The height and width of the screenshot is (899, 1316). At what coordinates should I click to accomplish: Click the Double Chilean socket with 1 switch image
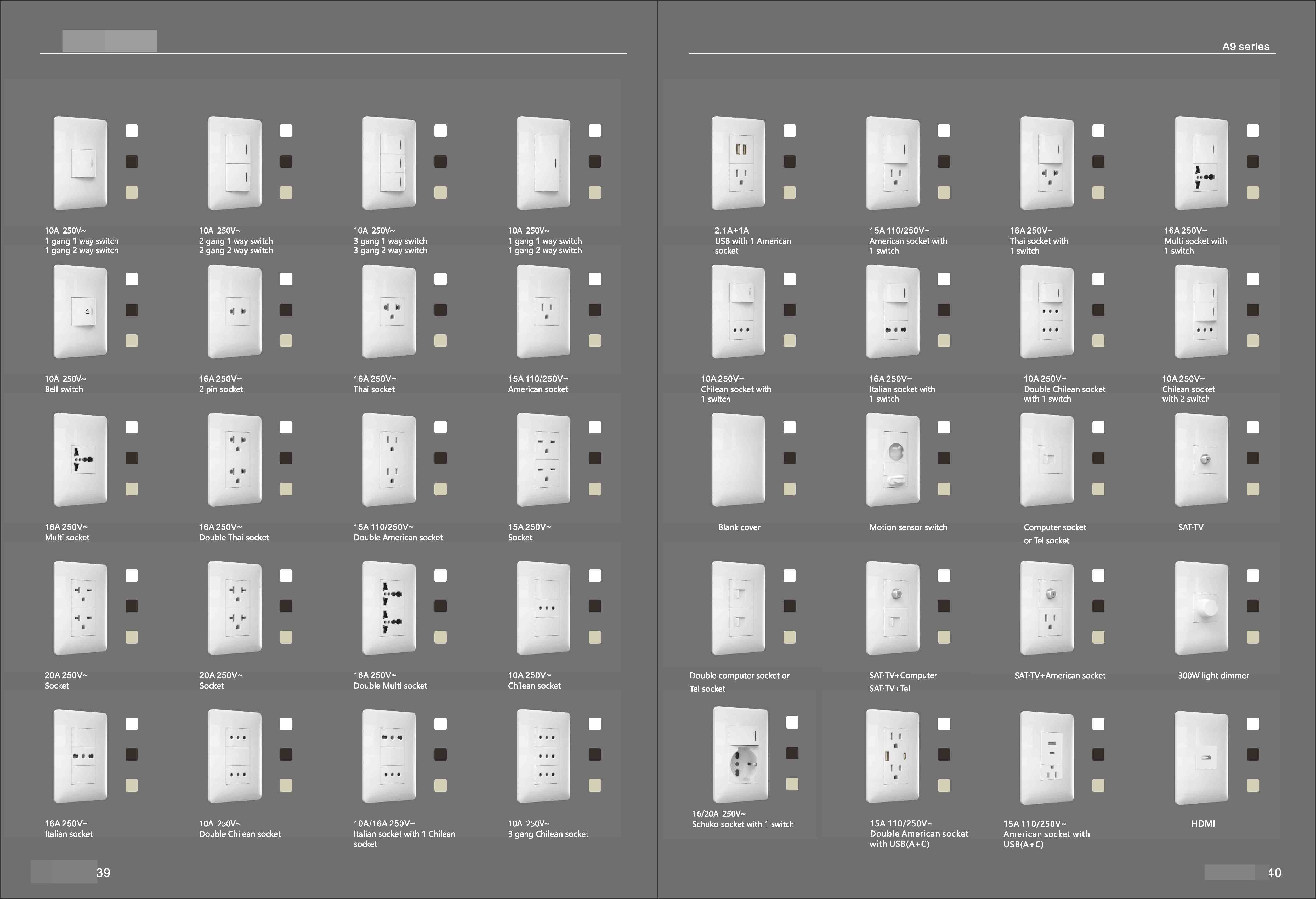coord(1047,311)
